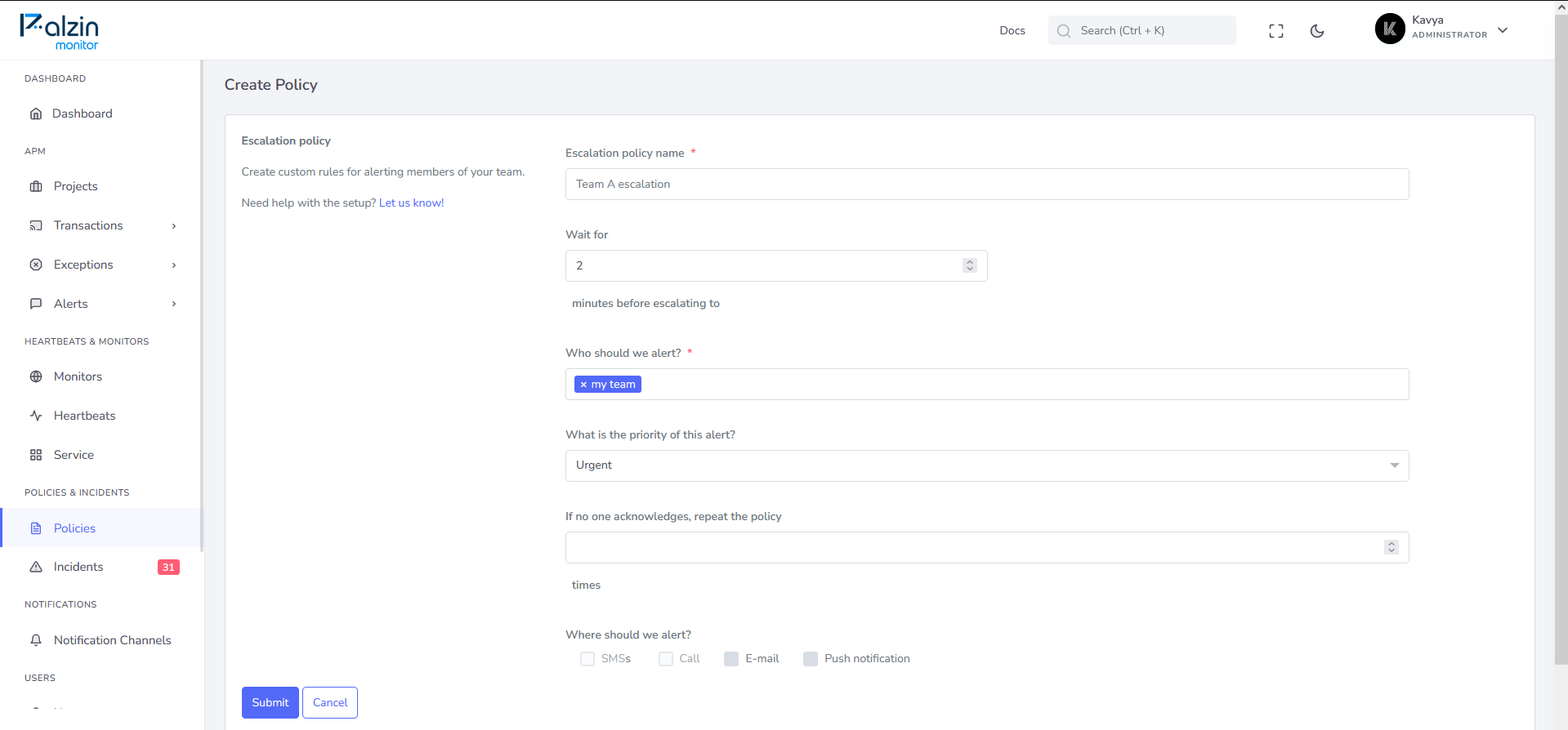Screen dimensions: 1568x730
Task: Click the Notification Channels bell icon
Action: pyautogui.click(x=36, y=640)
